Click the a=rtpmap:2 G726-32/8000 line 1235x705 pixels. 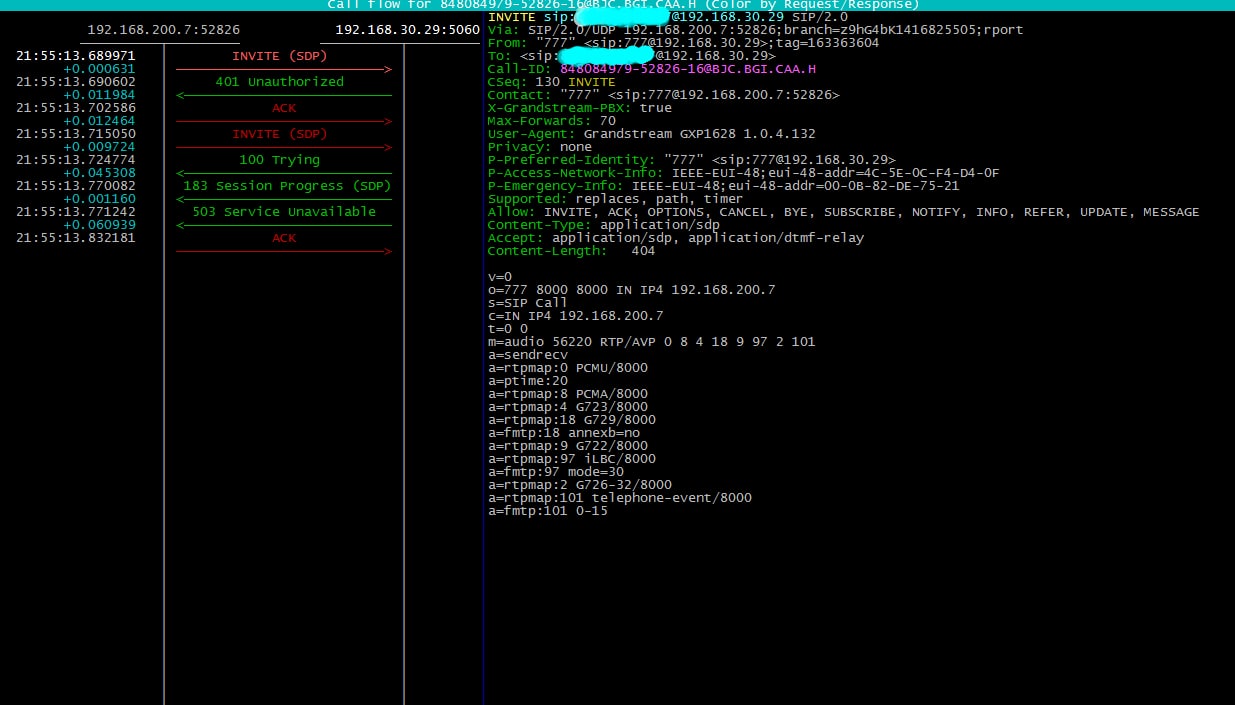point(580,485)
